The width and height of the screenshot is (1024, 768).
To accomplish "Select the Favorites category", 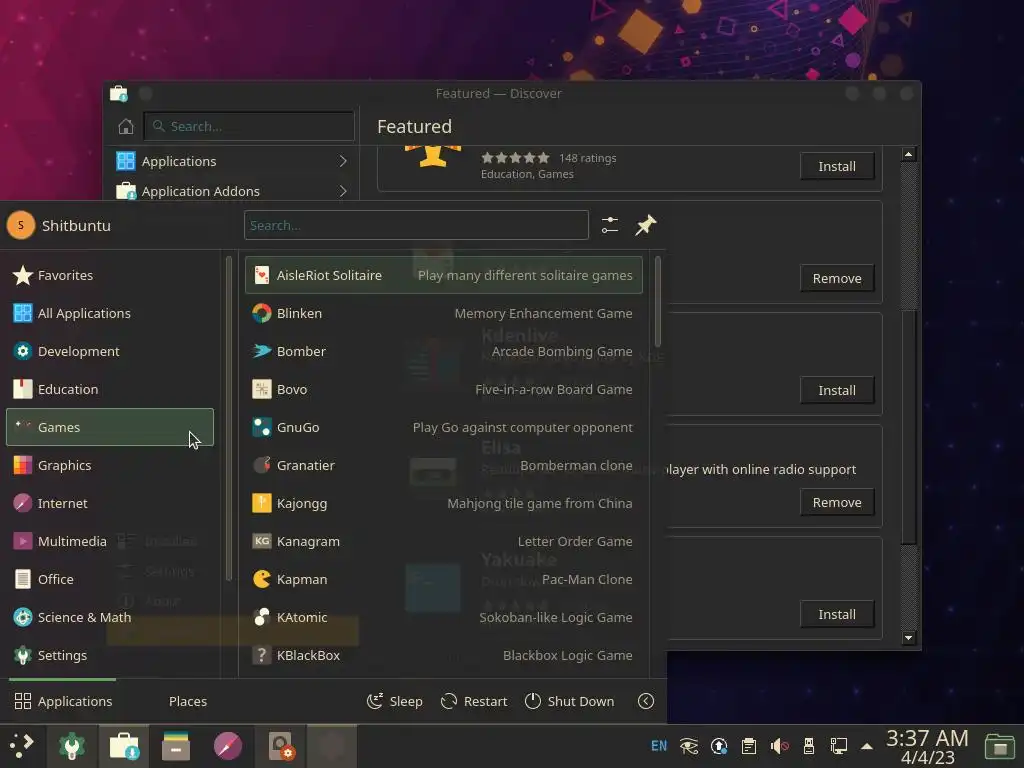I will pos(110,276).
